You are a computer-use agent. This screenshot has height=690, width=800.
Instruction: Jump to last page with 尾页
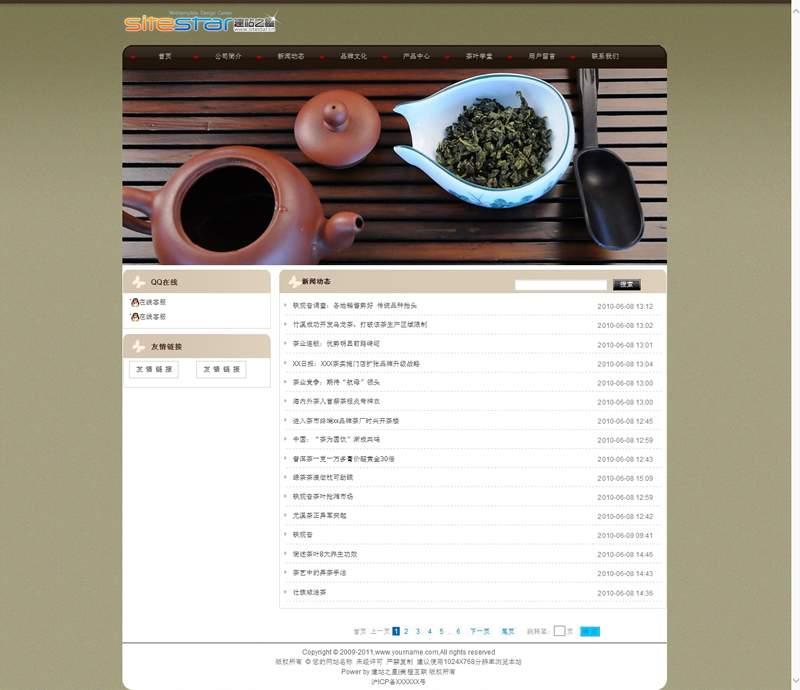508,632
